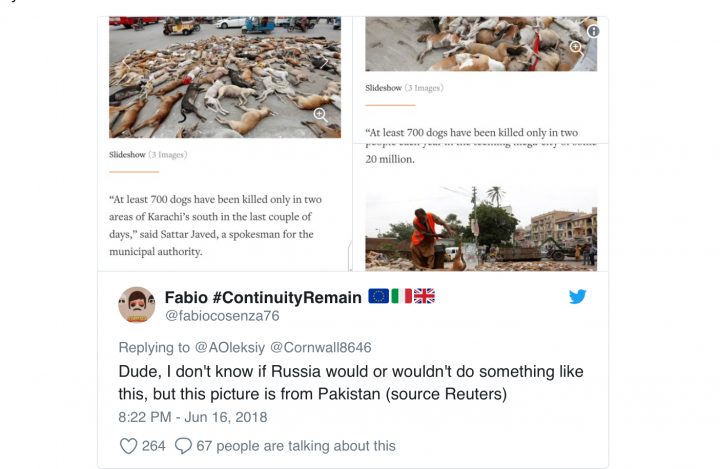Open the 8:22 PM - Jun 16, 2018 timestamp

click(193, 417)
